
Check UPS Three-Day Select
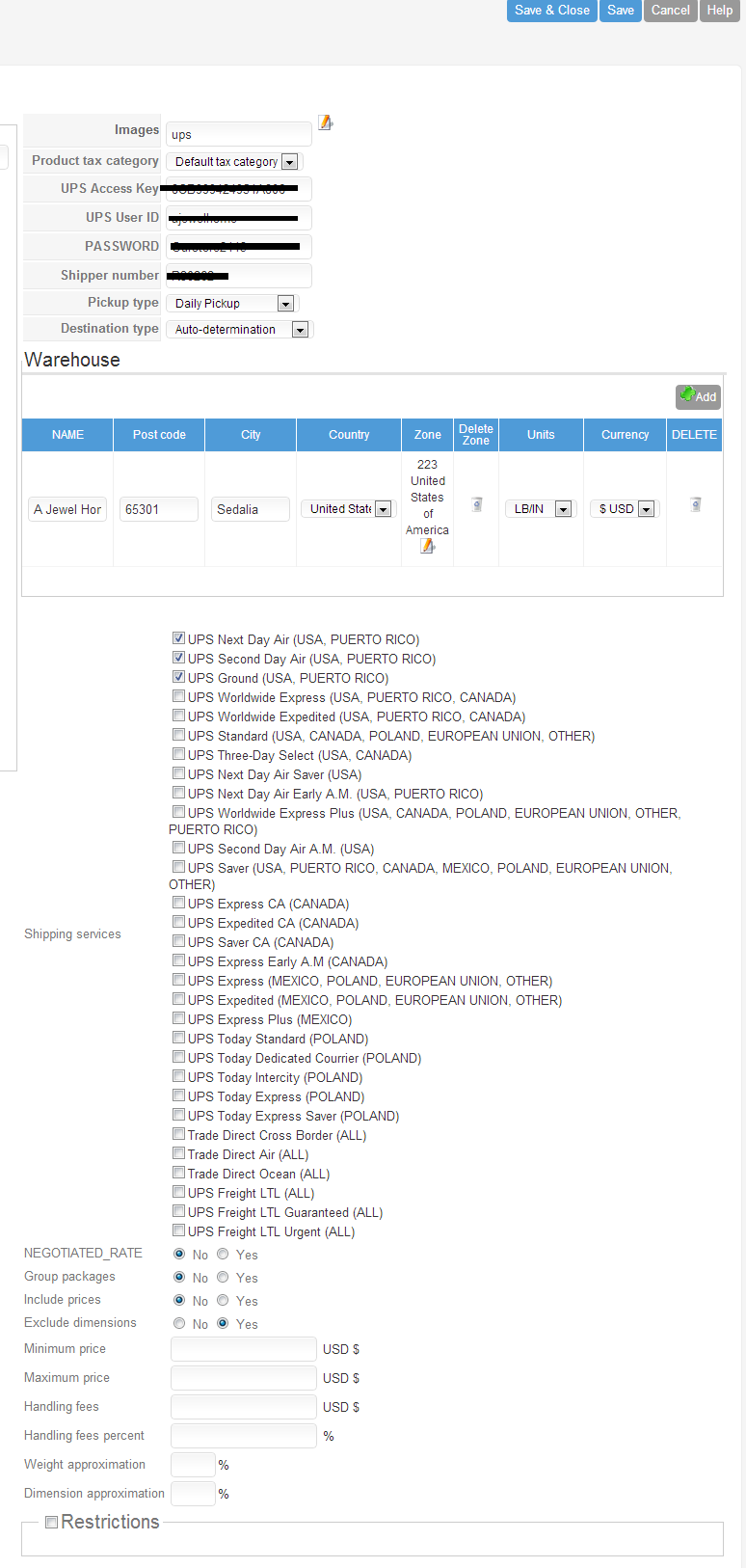click(178, 754)
